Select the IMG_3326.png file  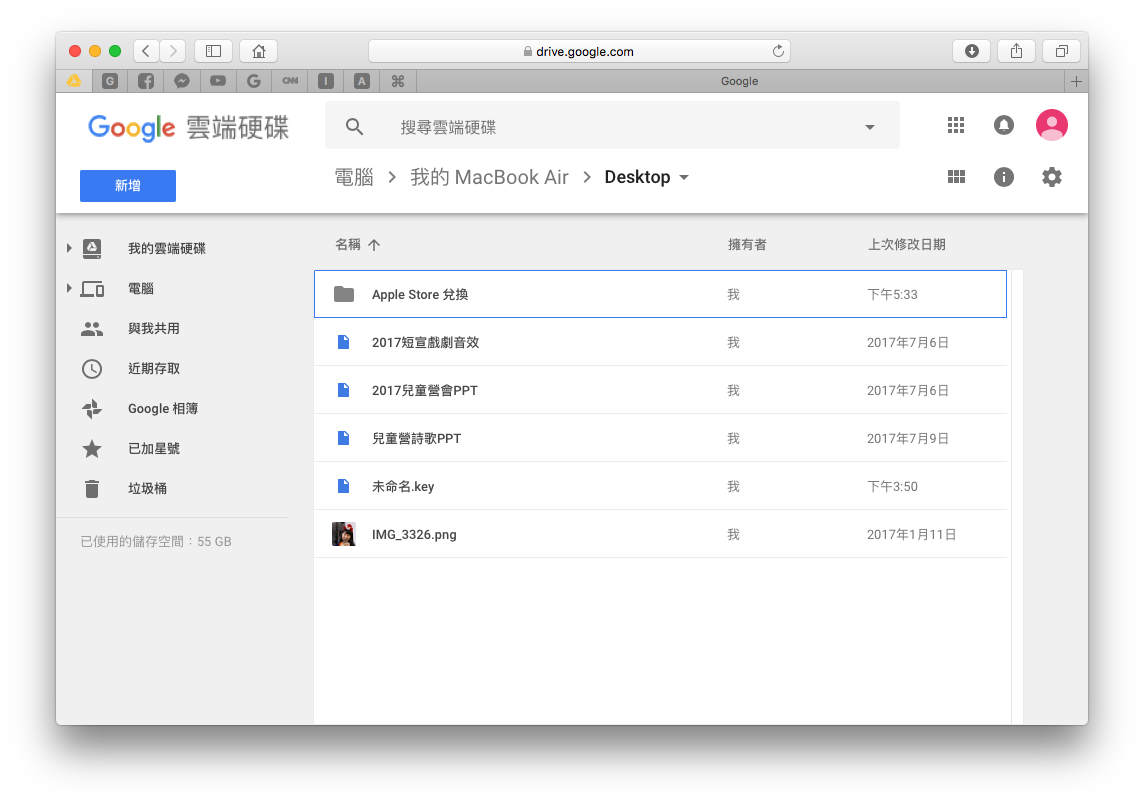point(660,534)
